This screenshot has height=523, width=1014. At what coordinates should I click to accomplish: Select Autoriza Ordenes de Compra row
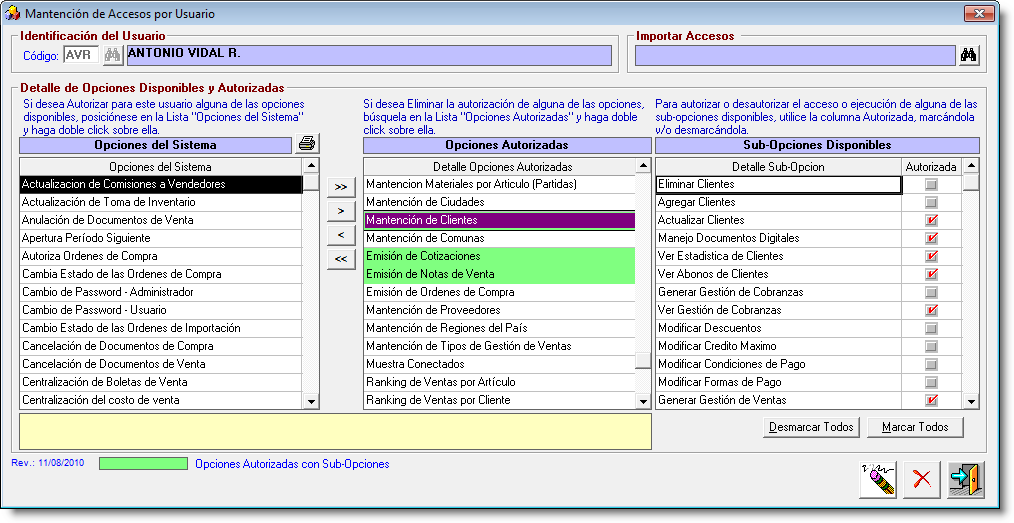161,257
